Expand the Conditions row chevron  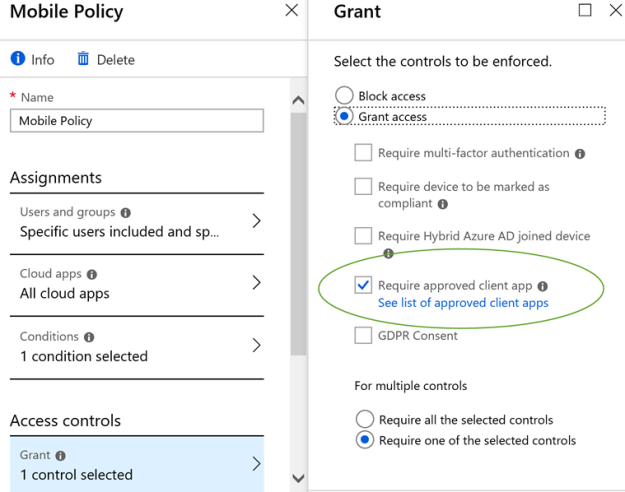pos(256,346)
